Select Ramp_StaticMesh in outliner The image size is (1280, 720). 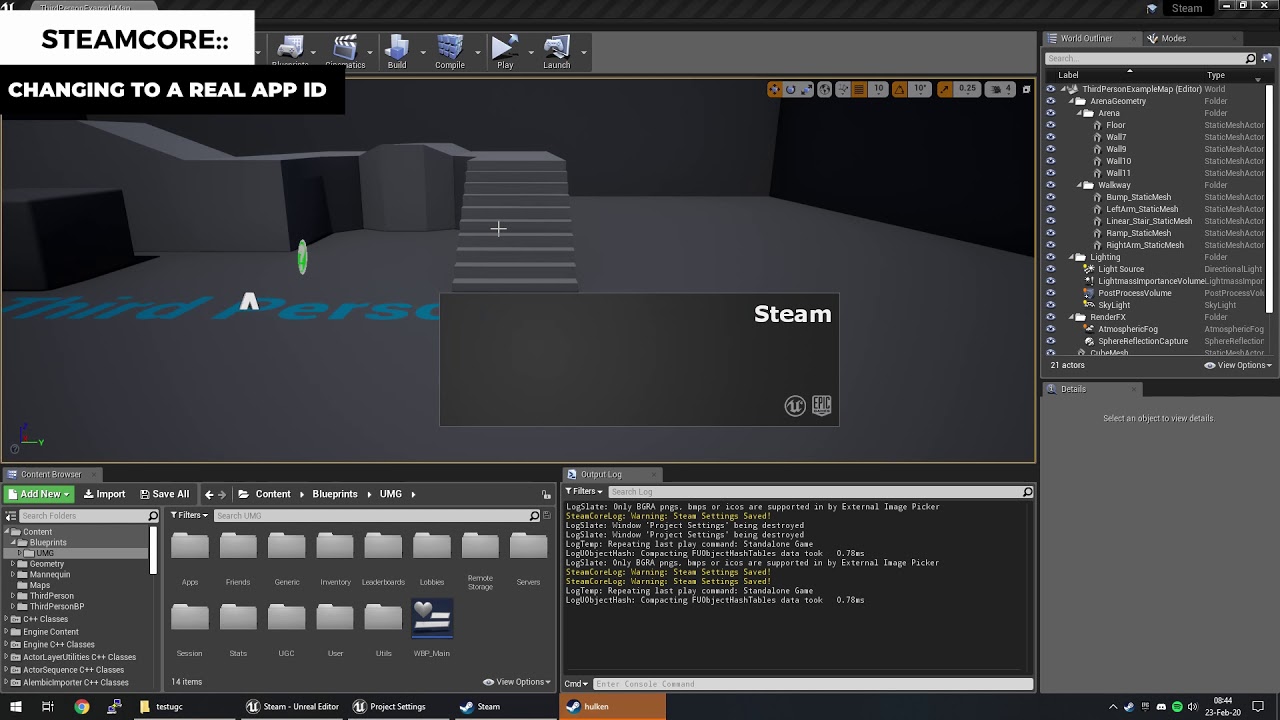point(1138,233)
